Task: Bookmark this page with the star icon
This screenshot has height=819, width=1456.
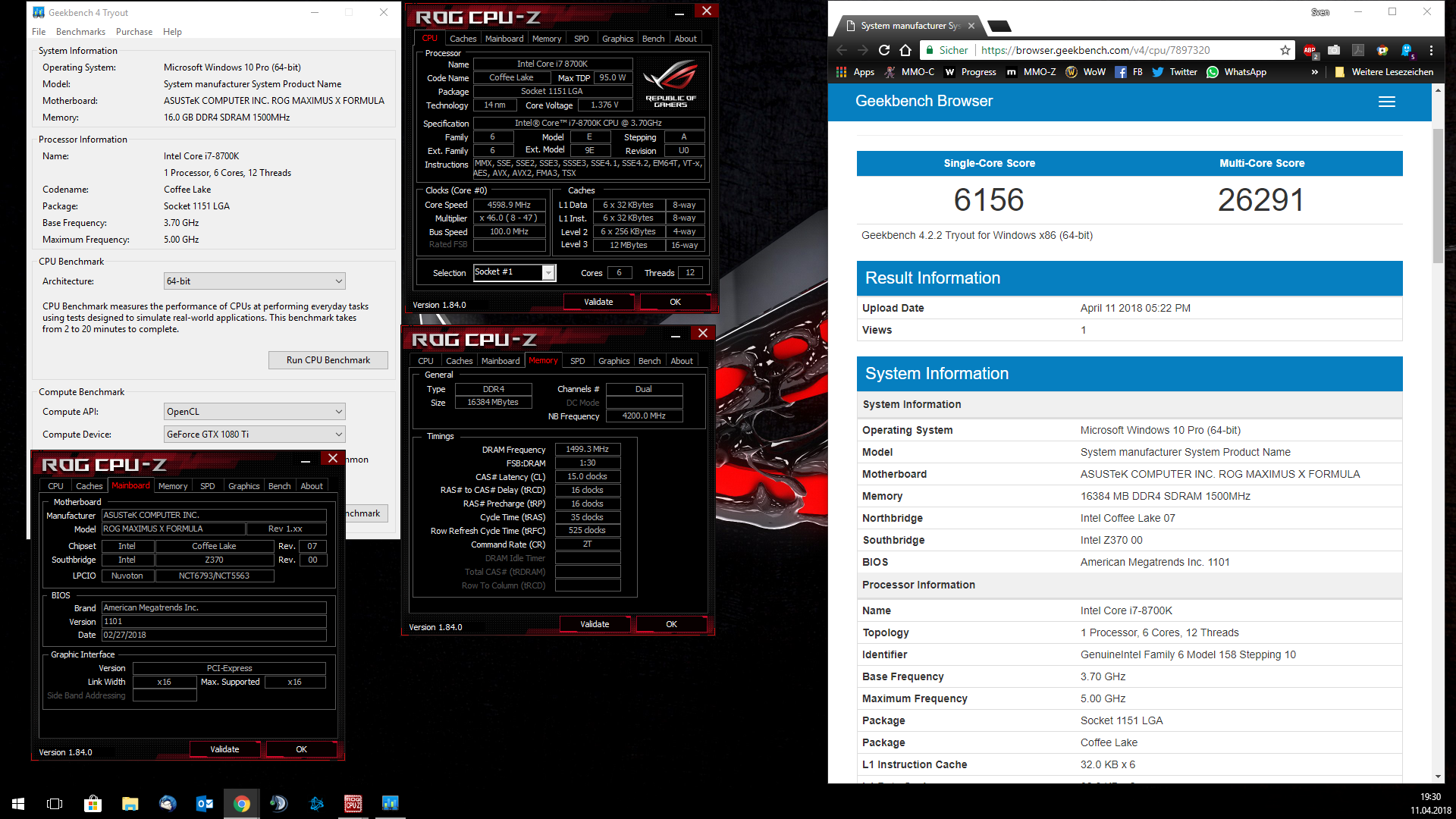Action: click(1285, 50)
